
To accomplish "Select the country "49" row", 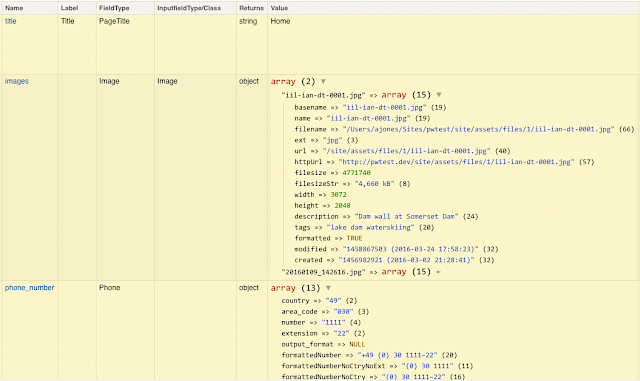I will pos(320,301).
